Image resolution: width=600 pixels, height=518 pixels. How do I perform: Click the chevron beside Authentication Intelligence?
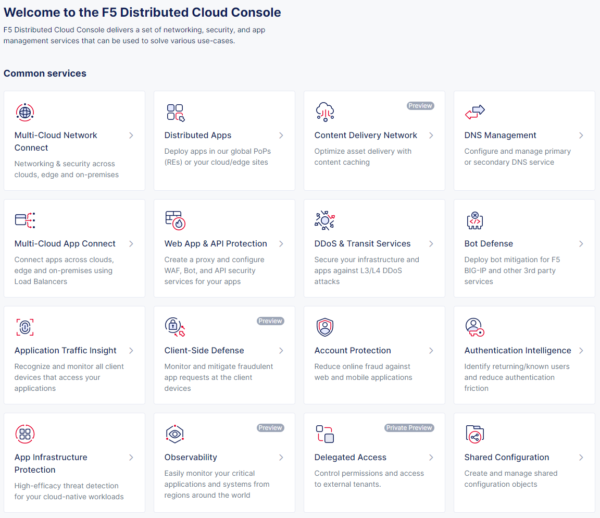[x=581, y=350]
